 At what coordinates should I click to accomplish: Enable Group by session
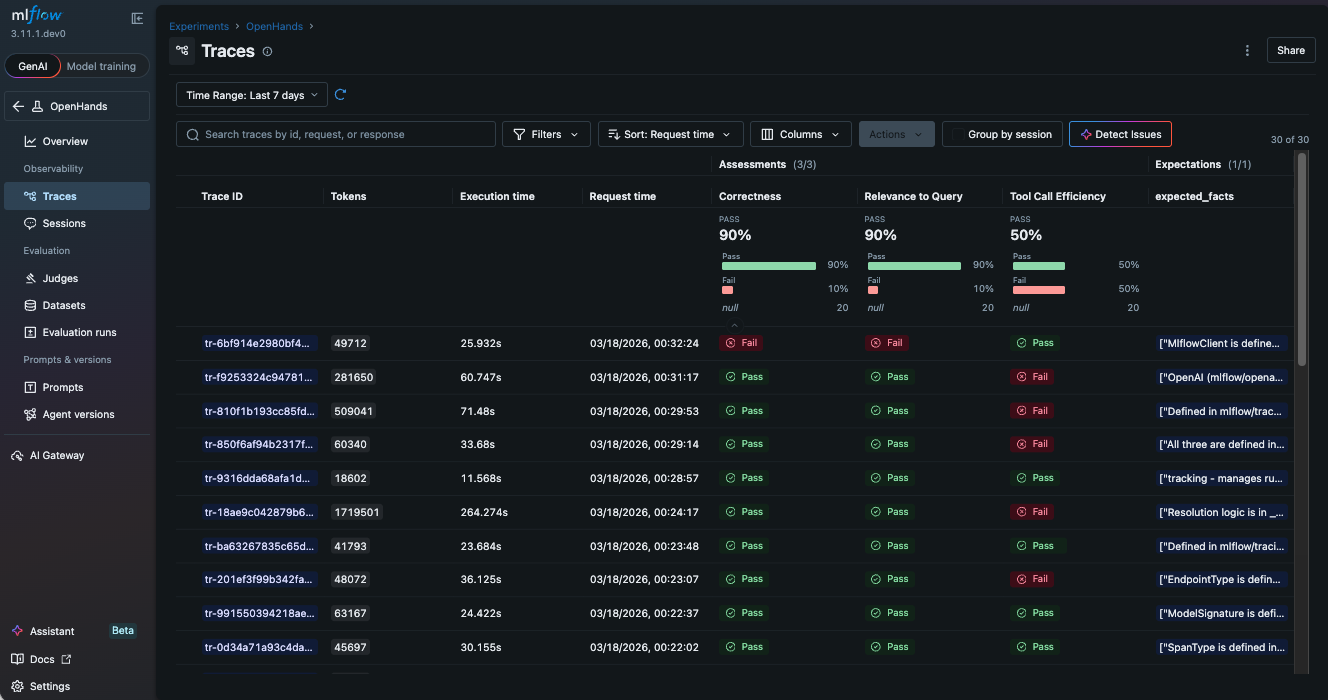(1002, 133)
